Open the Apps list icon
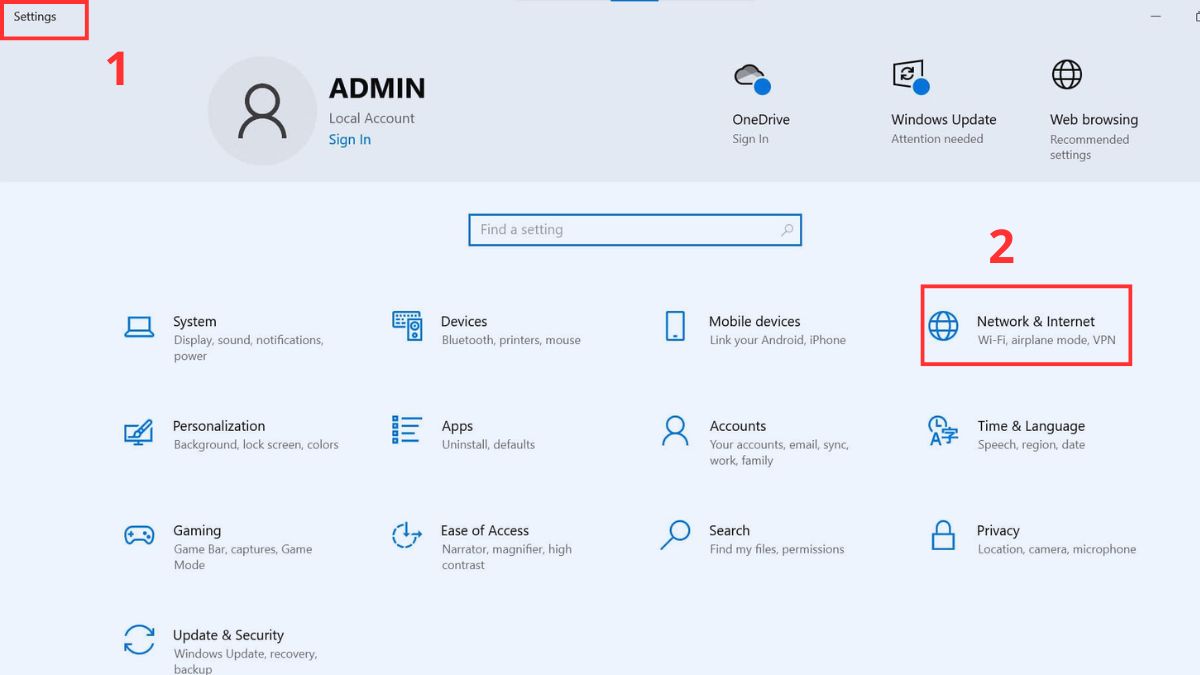Viewport: 1200px width, 675px height. click(x=407, y=430)
